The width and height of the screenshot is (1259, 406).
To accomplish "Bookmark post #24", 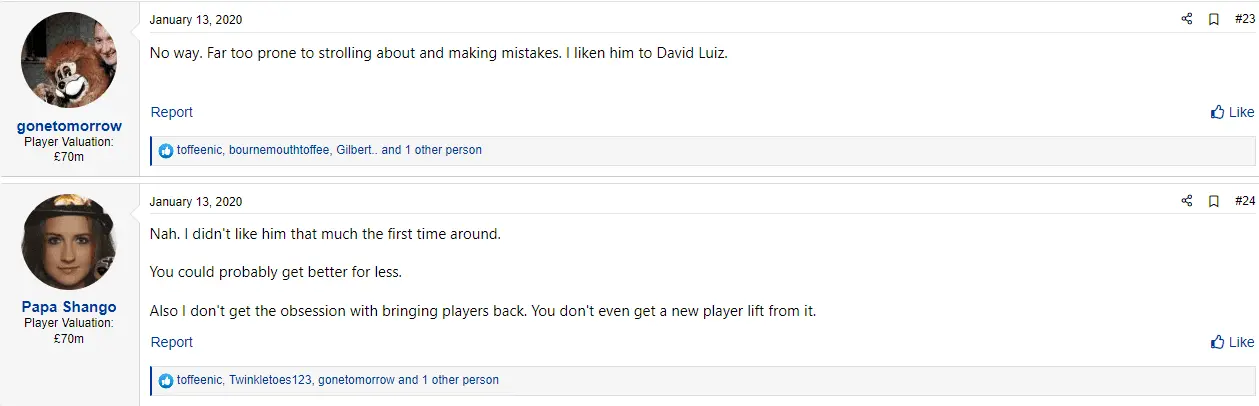I will 1214,201.
